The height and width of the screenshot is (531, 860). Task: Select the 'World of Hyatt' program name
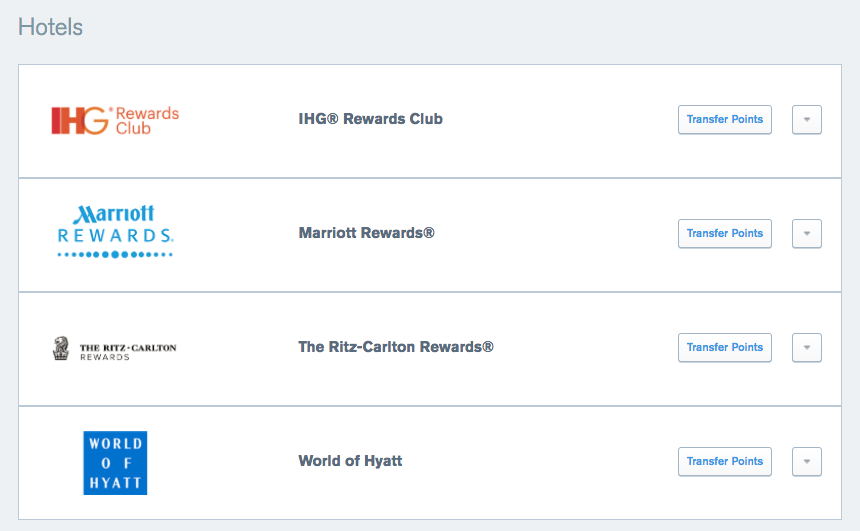click(x=350, y=461)
